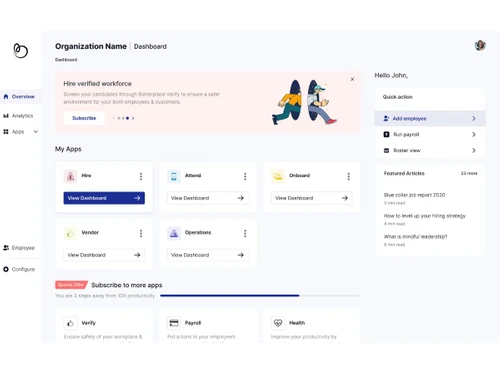Select Add employee quick action
The height and width of the screenshot is (375, 500).
coord(430,118)
